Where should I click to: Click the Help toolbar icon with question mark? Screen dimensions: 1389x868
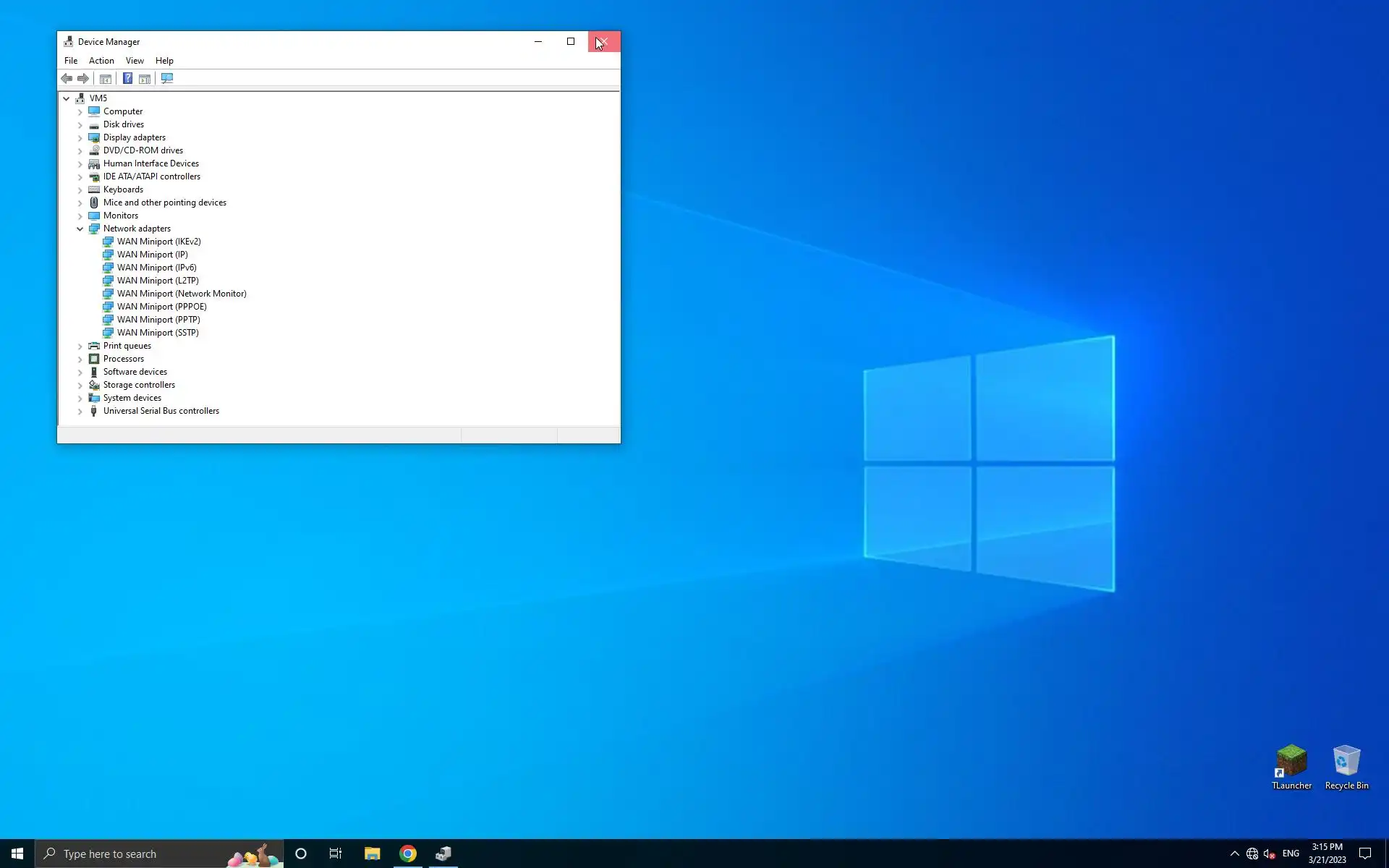(127, 78)
